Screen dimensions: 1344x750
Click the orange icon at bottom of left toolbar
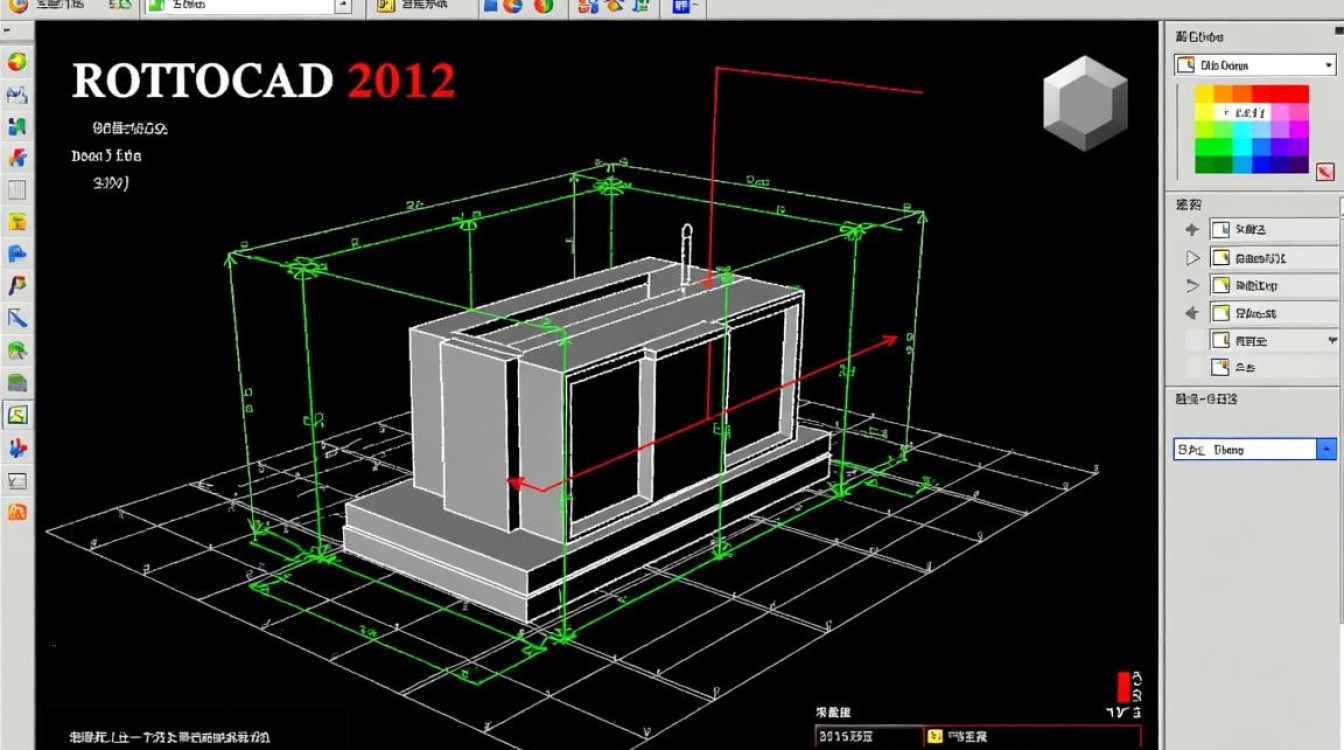tap(17, 512)
